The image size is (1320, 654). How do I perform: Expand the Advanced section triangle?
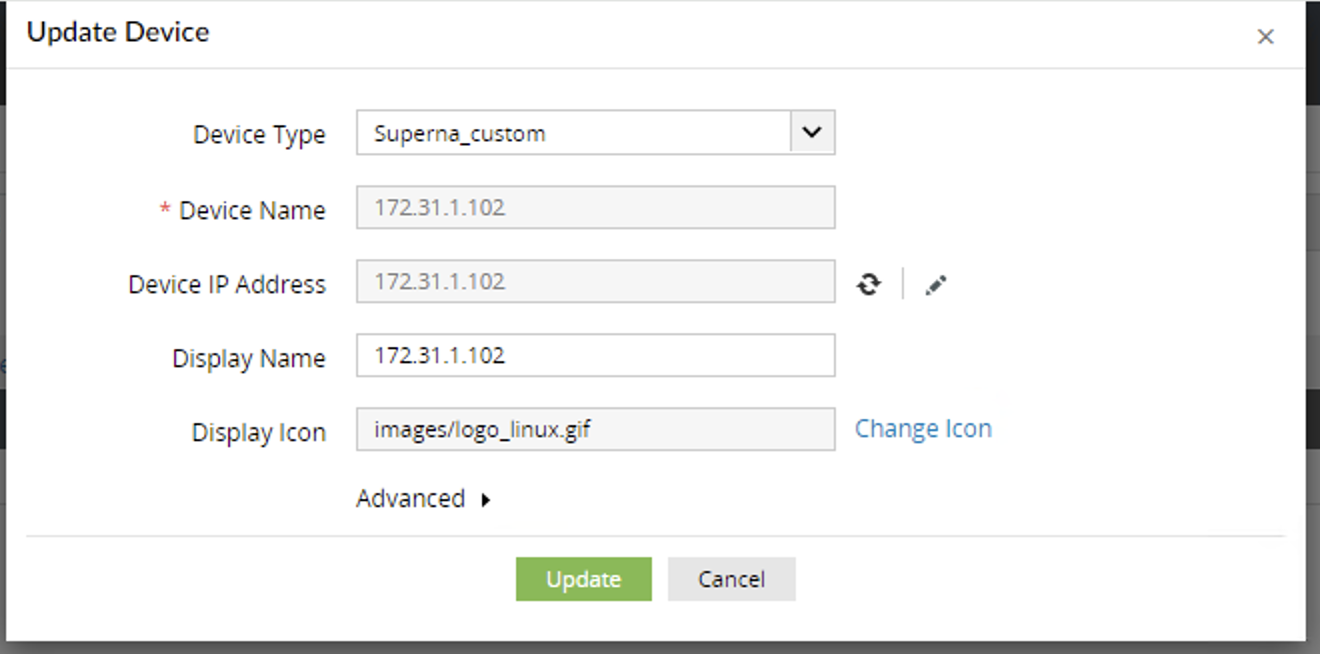pos(486,500)
